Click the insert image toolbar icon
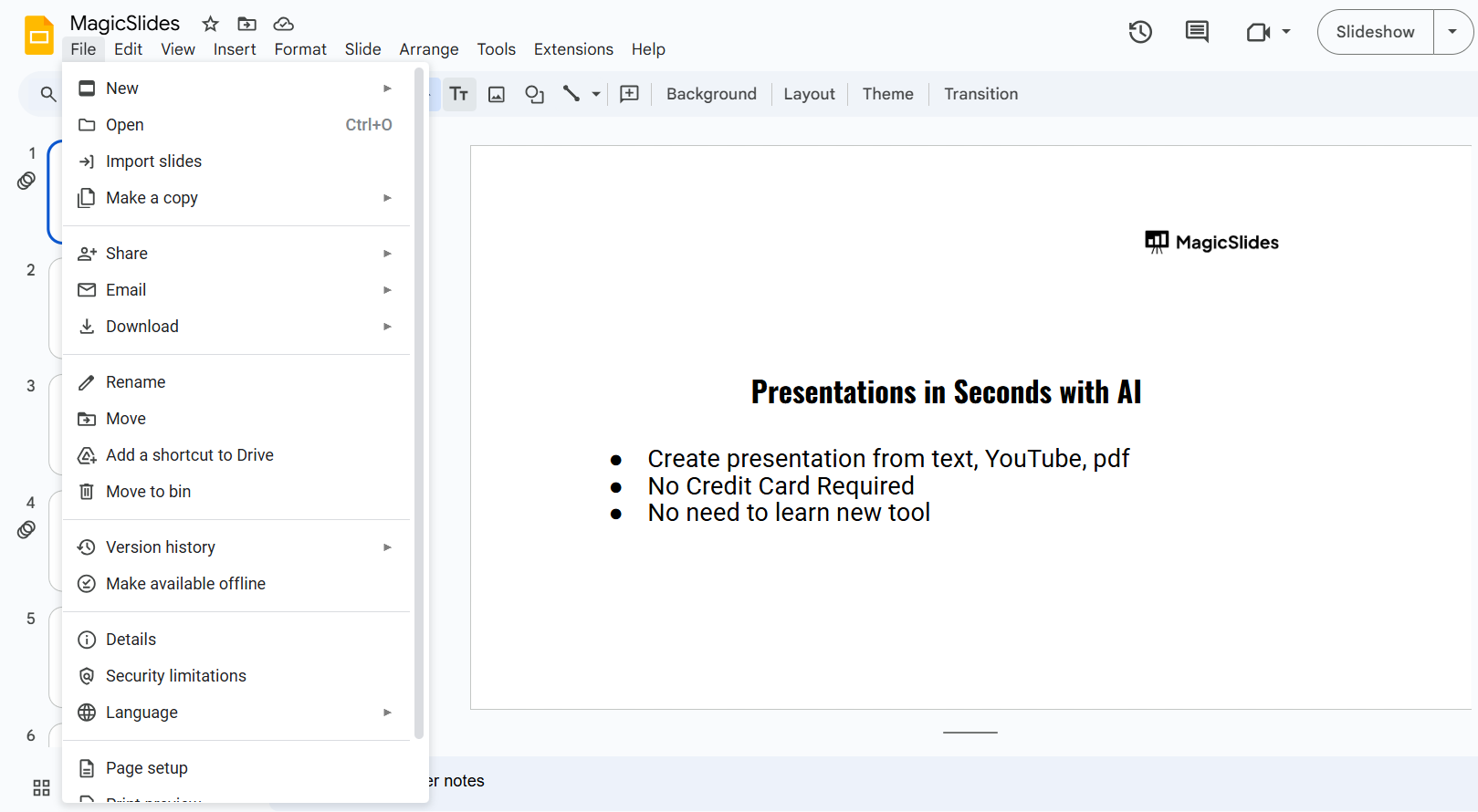The height and width of the screenshot is (812, 1478). pos(497,94)
